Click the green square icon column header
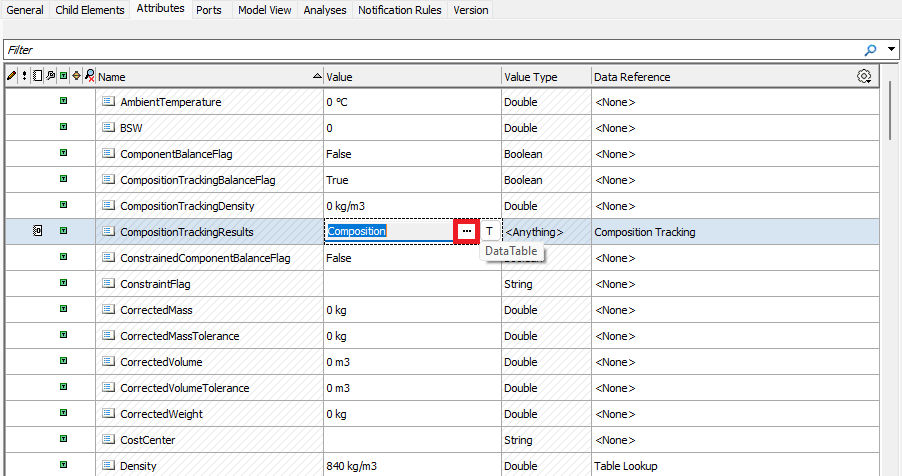Viewport: 902px width, 476px height. (63, 76)
